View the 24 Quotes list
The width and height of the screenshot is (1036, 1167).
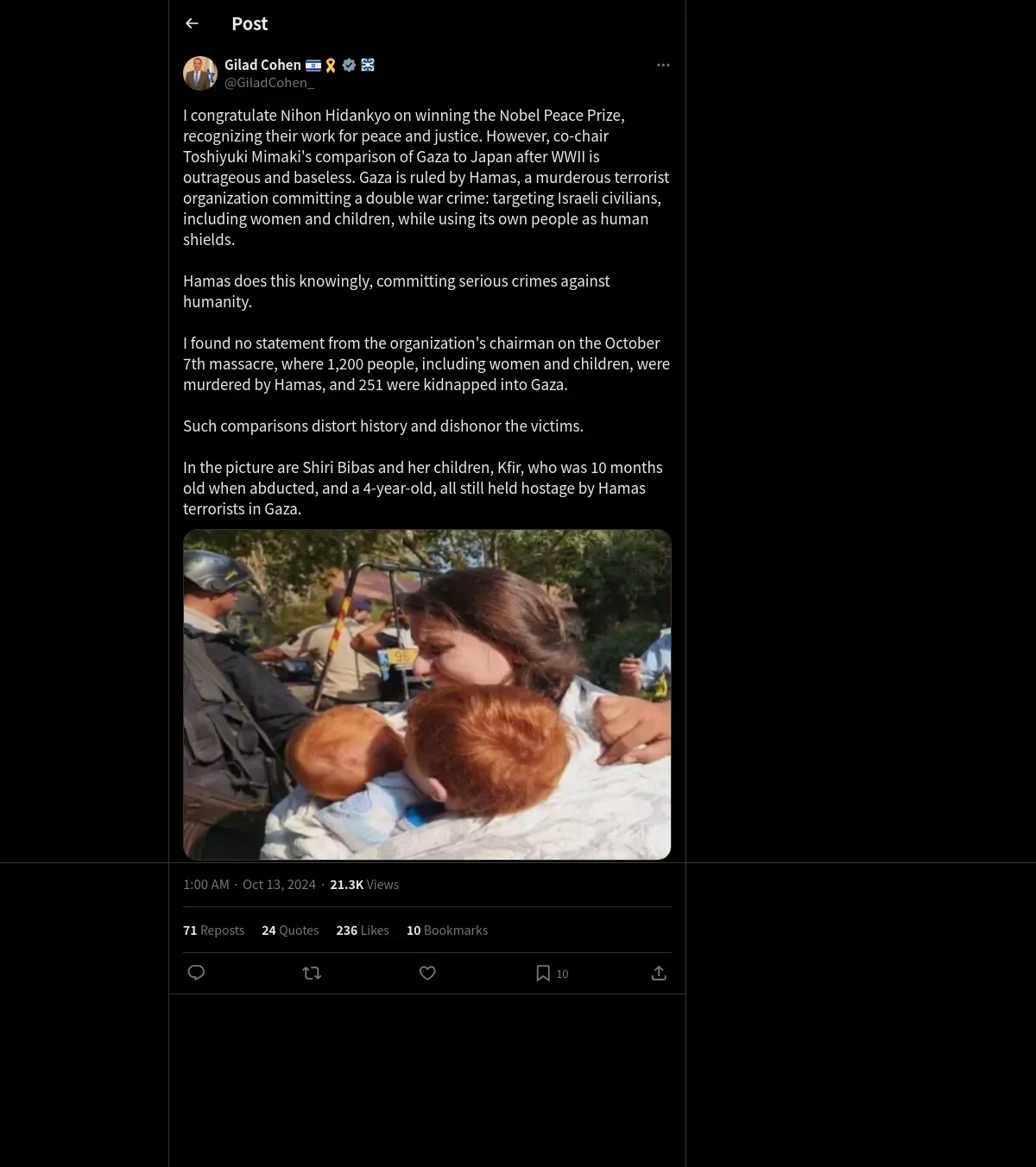(x=290, y=930)
